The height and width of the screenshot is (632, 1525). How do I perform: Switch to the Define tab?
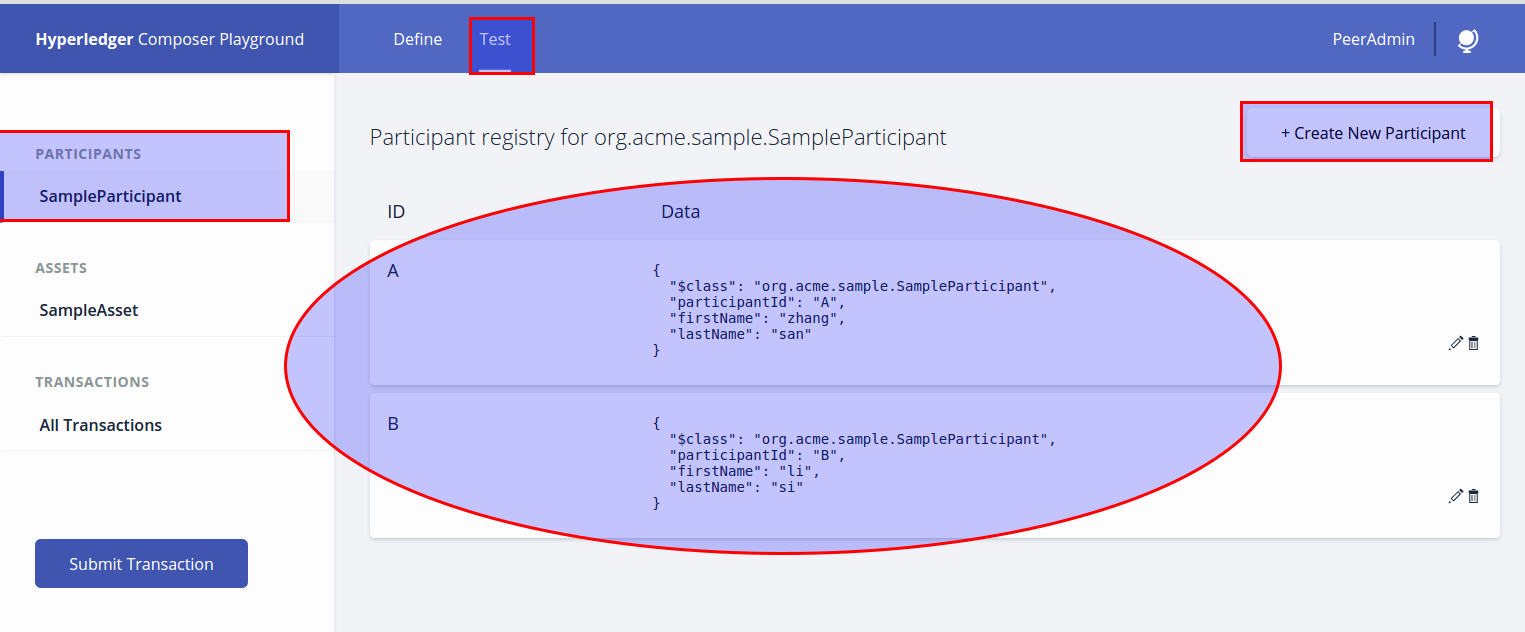[x=417, y=40]
